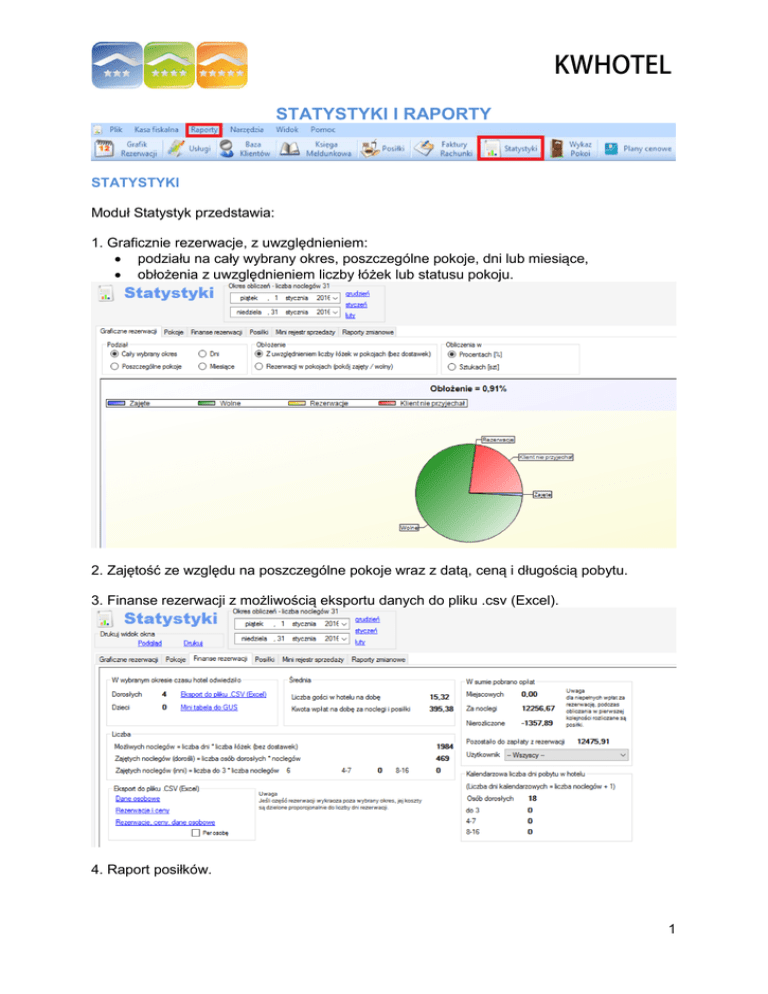The height and width of the screenshot is (994, 768).
Task: Click the Mini tabela do GUS link
Action: pyautogui.click(x=208, y=706)
